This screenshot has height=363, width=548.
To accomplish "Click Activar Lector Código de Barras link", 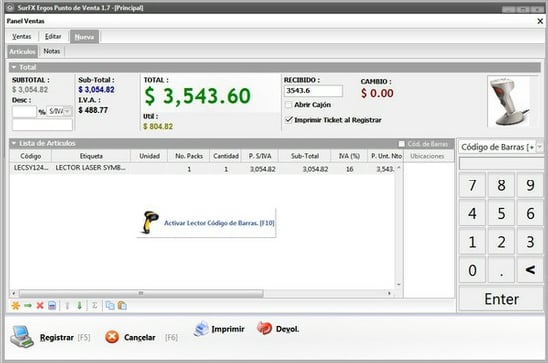I will (219, 223).
